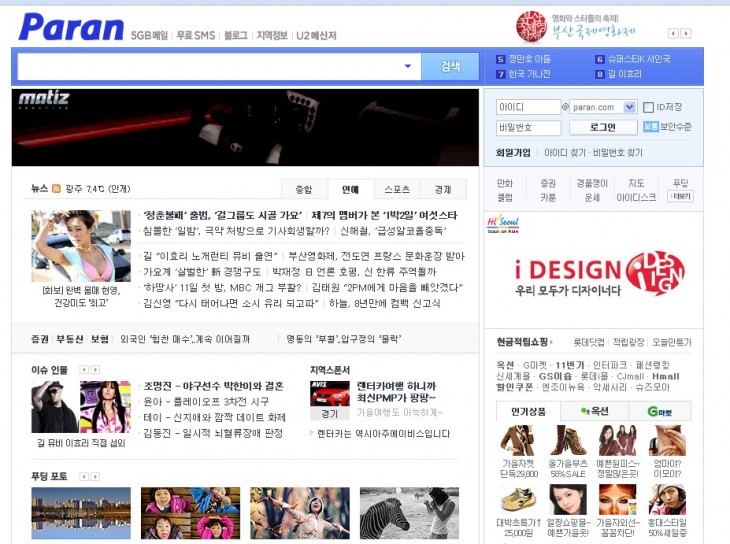
Task: Expand more services with 더보기 button
Action: pyautogui.click(x=681, y=197)
